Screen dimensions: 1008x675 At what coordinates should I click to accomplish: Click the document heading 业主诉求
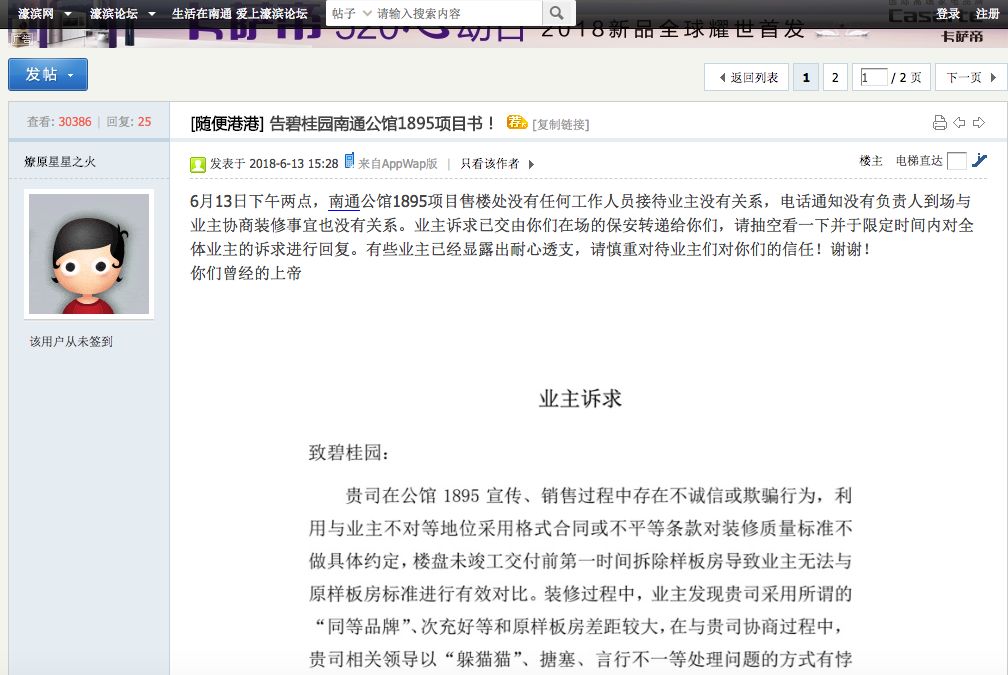tap(580, 399)
